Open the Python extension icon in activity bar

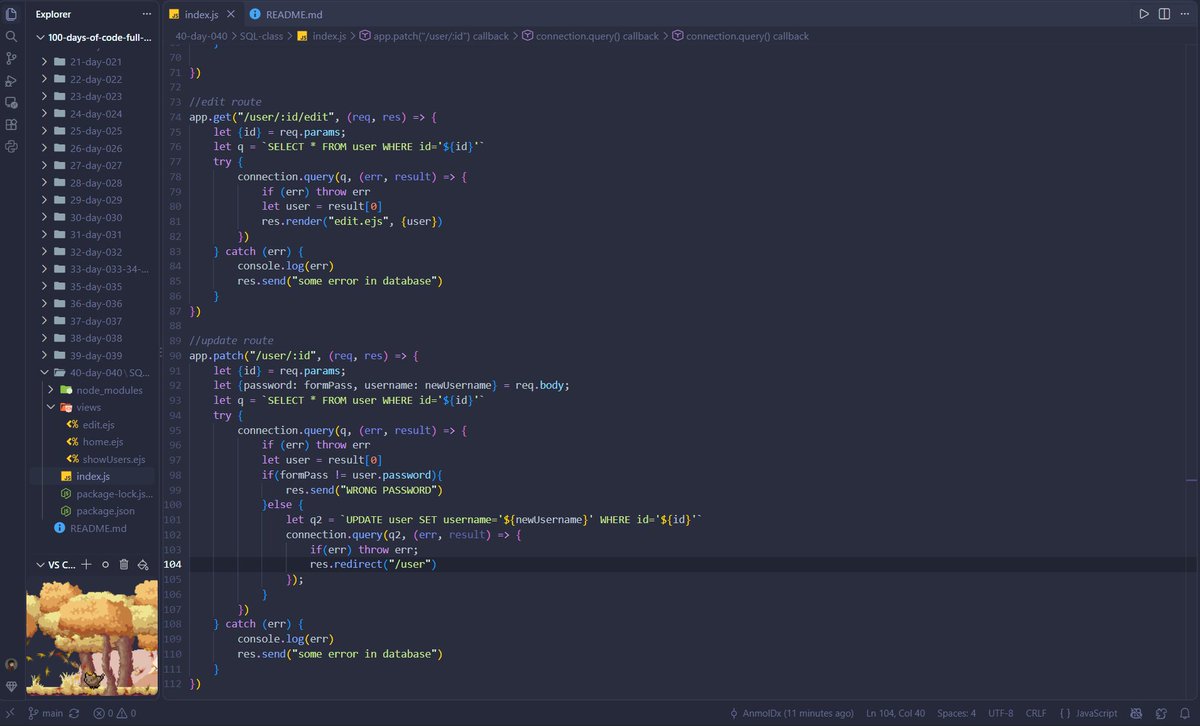(11, 146)
